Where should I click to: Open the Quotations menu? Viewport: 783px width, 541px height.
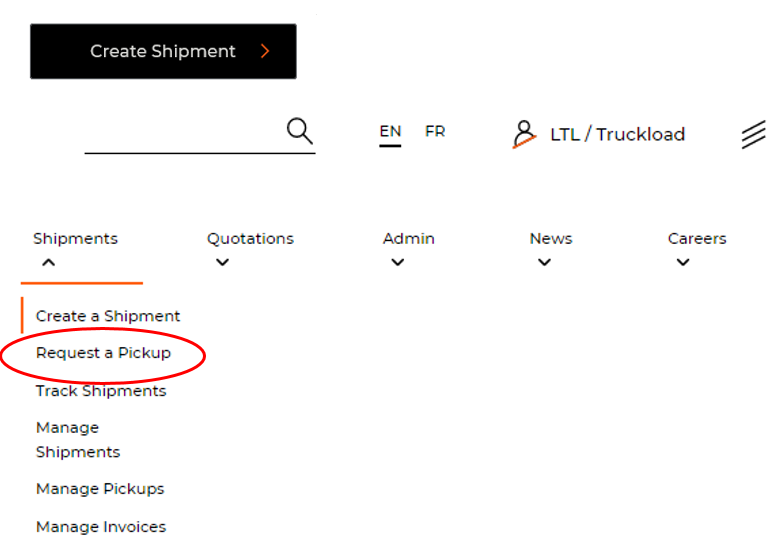pos(250,239)
